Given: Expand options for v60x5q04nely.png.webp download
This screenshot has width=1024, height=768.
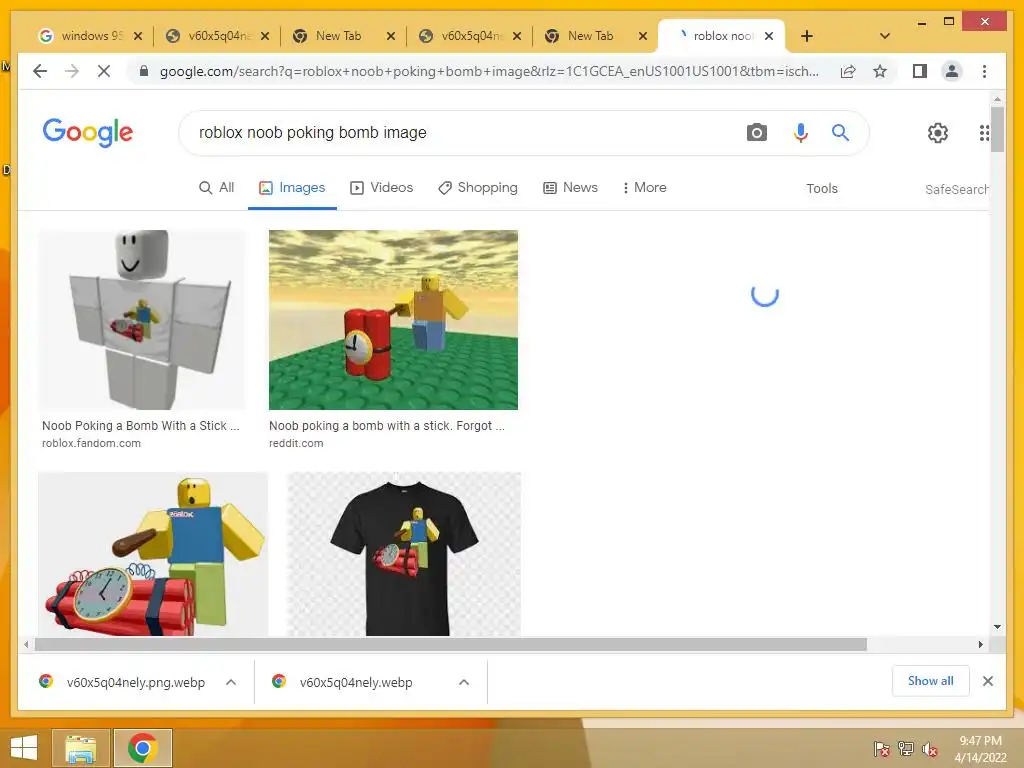Looking at the screenshot, I should coord(231,682).
